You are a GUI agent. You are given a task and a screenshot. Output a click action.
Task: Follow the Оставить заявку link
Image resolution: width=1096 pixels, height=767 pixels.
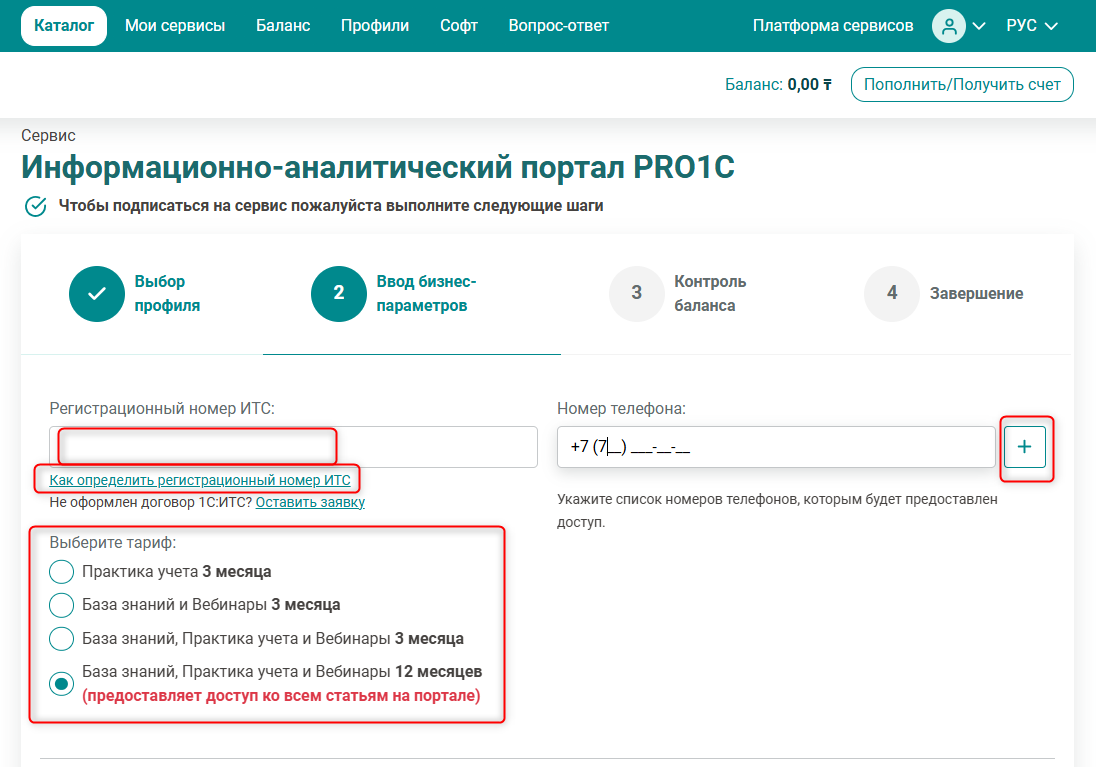tap(310, 502)
